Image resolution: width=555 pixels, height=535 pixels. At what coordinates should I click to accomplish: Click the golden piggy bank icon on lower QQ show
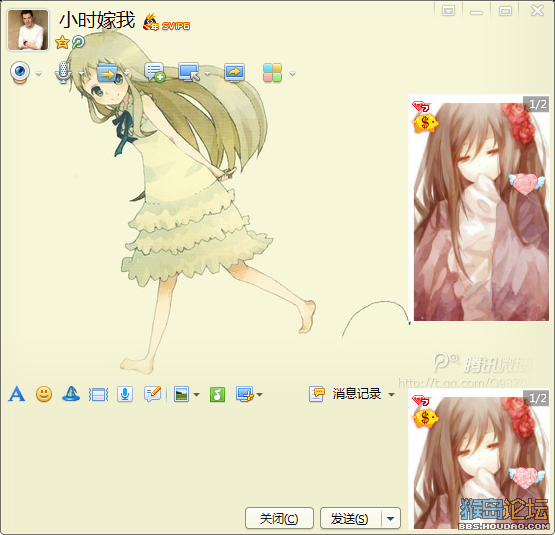(x=425, y=418)
